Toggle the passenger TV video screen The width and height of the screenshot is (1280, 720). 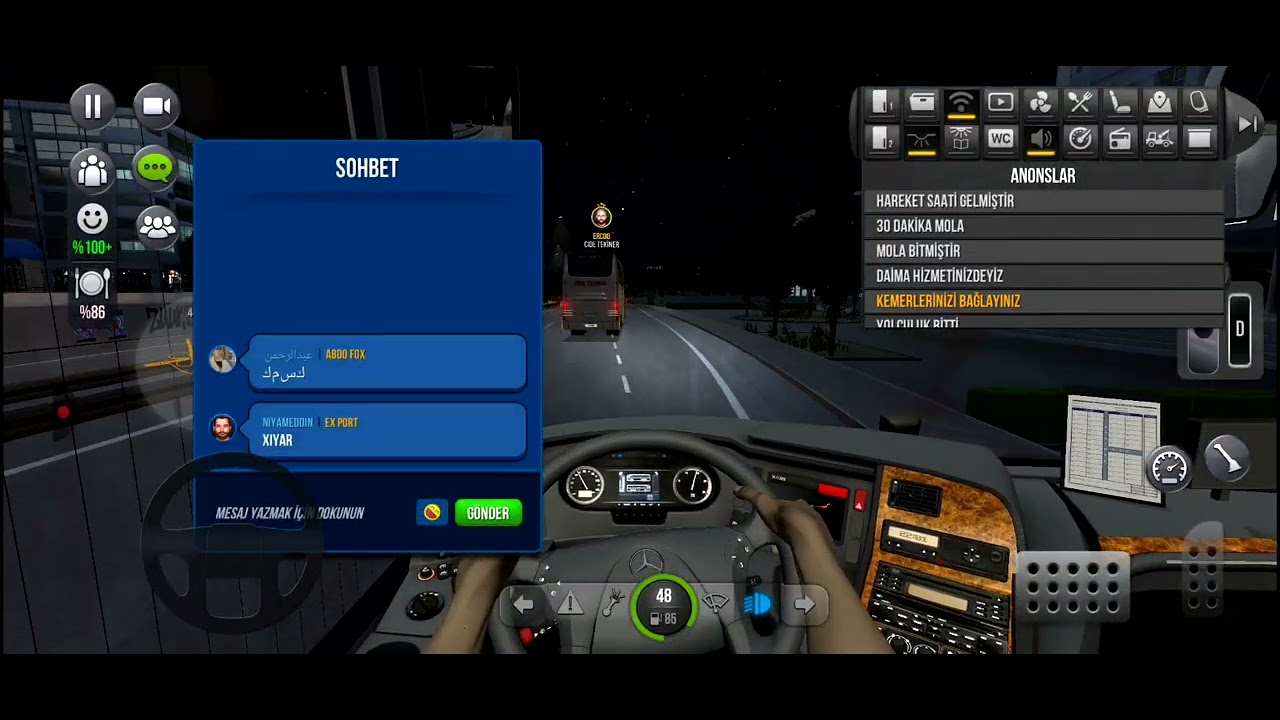1000,102
